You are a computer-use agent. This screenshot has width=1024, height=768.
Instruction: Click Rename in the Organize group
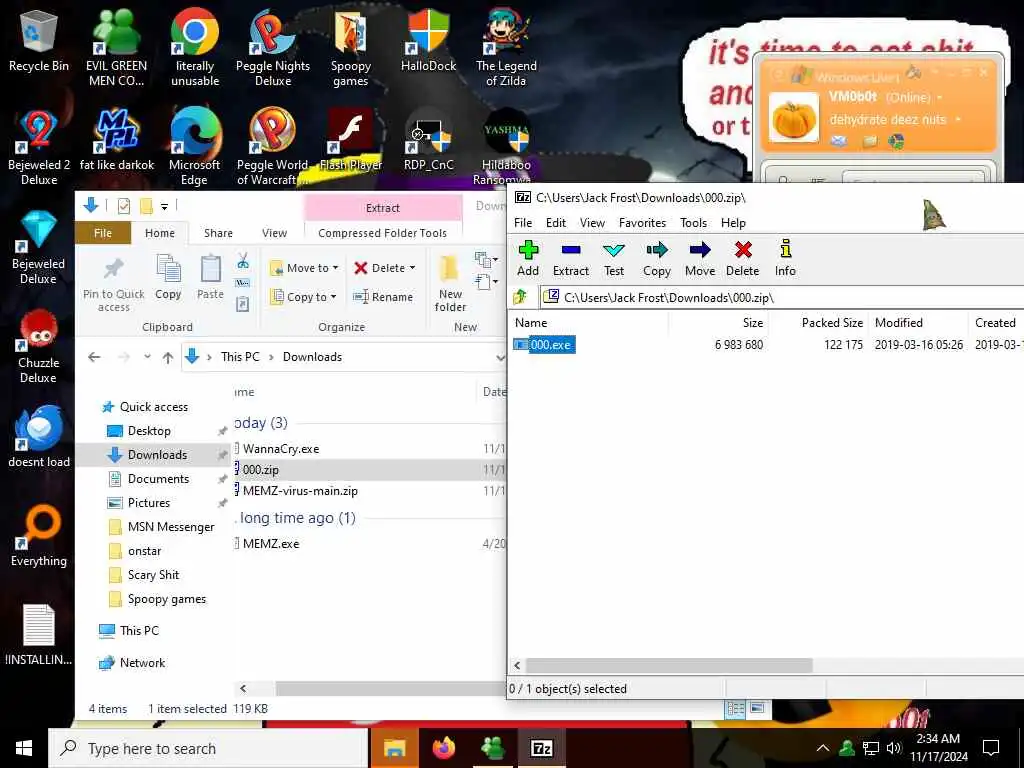click(x=383, y=296)
